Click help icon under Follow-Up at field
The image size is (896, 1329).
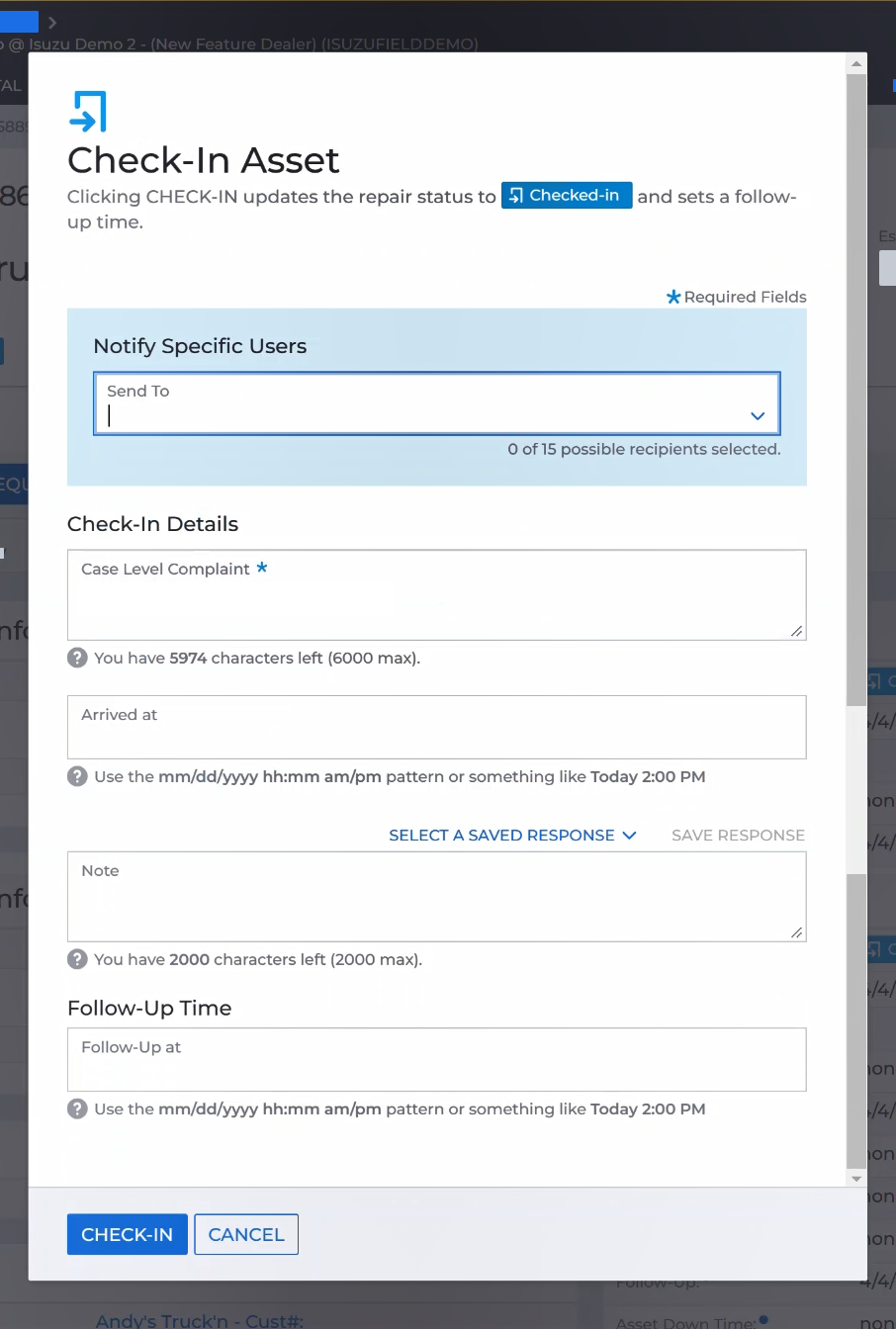point(77,1108)
